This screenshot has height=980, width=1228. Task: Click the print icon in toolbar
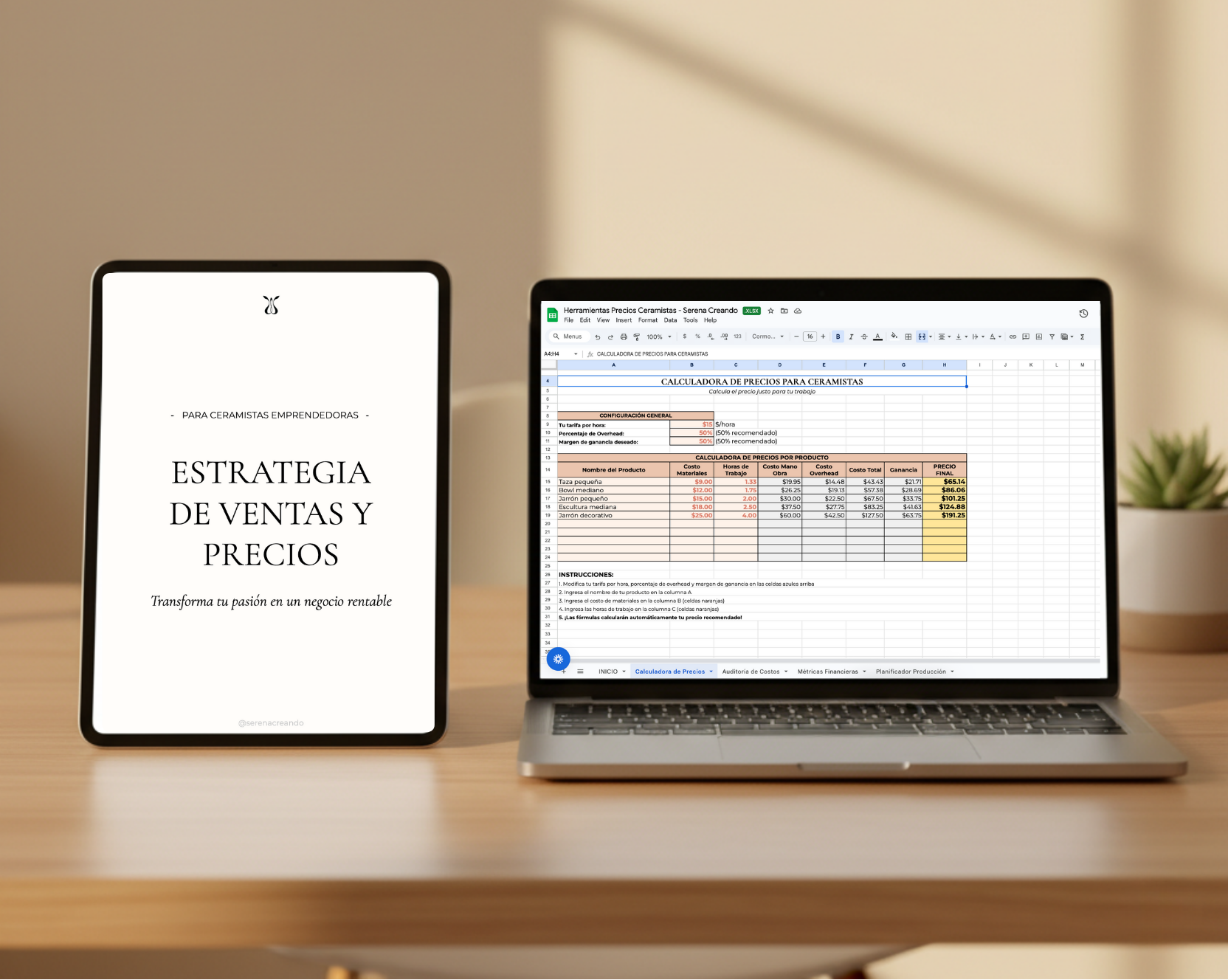624,337
